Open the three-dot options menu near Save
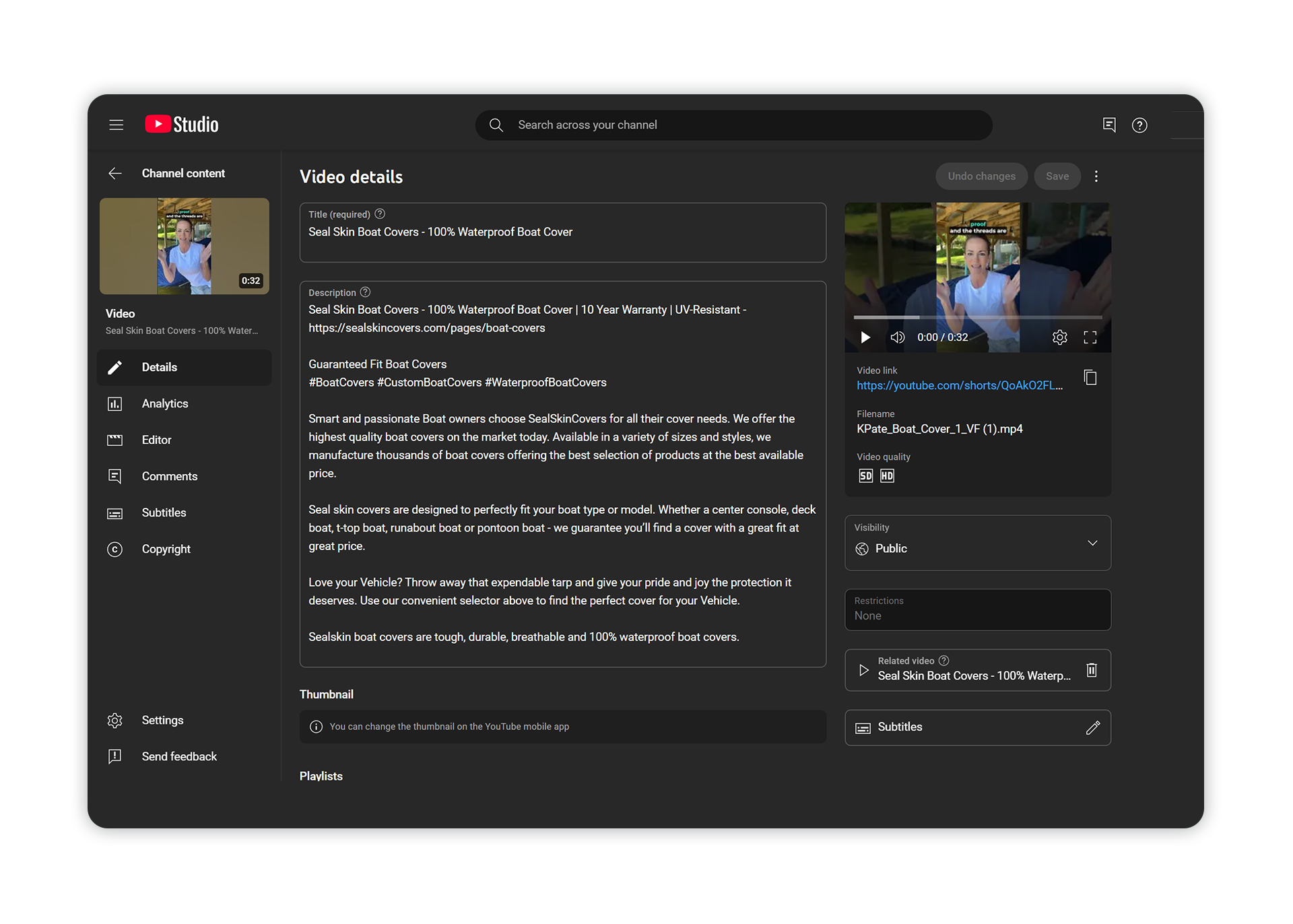The width and height of the screenshot is (1293, 924). tap(1096, 176)
